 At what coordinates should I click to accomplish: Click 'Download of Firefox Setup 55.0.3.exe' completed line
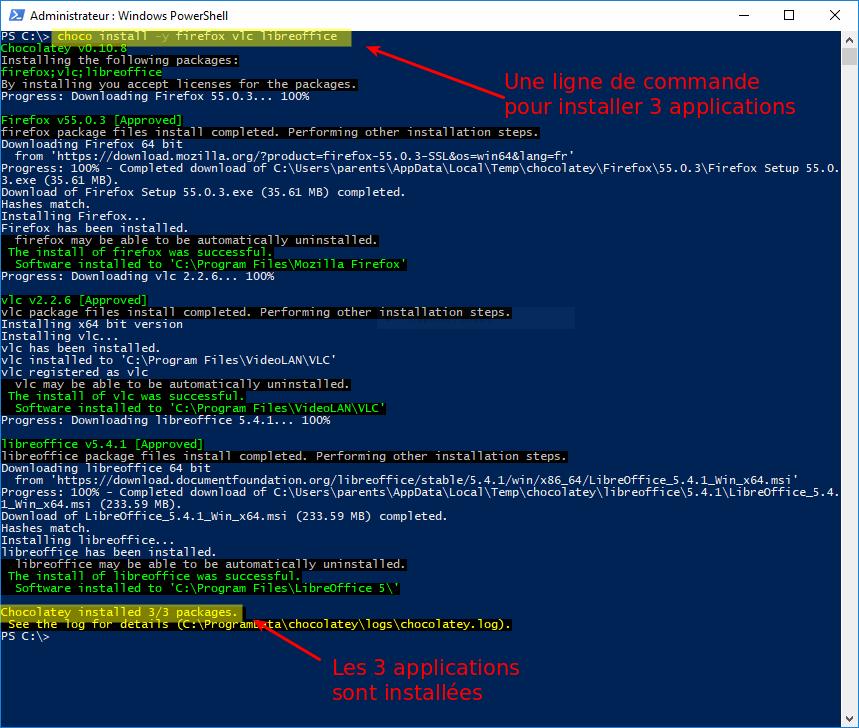[x=203, y=192]
